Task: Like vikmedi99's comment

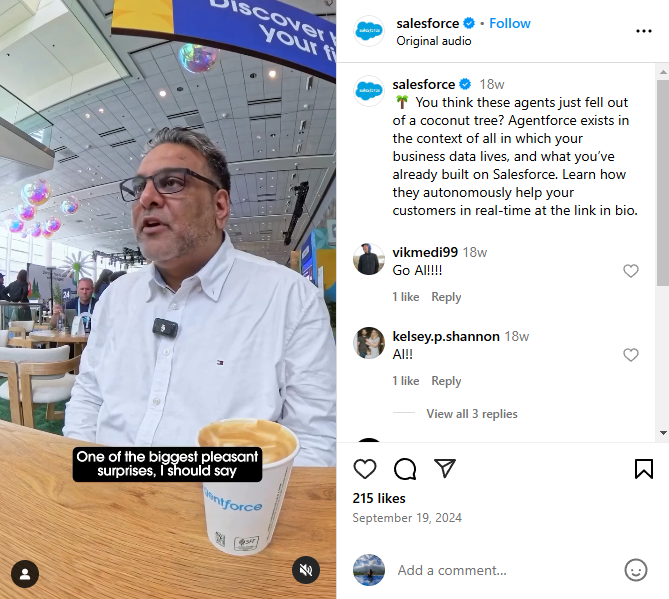Action: tap(631, 271)
